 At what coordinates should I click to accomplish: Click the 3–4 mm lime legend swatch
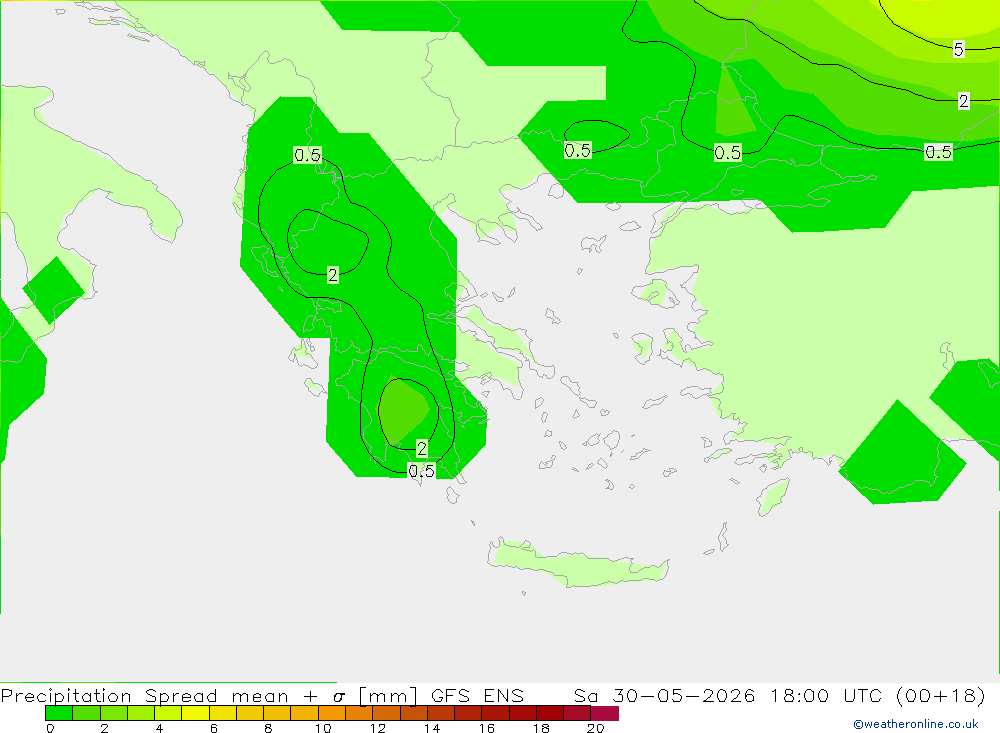coord(141,713)
